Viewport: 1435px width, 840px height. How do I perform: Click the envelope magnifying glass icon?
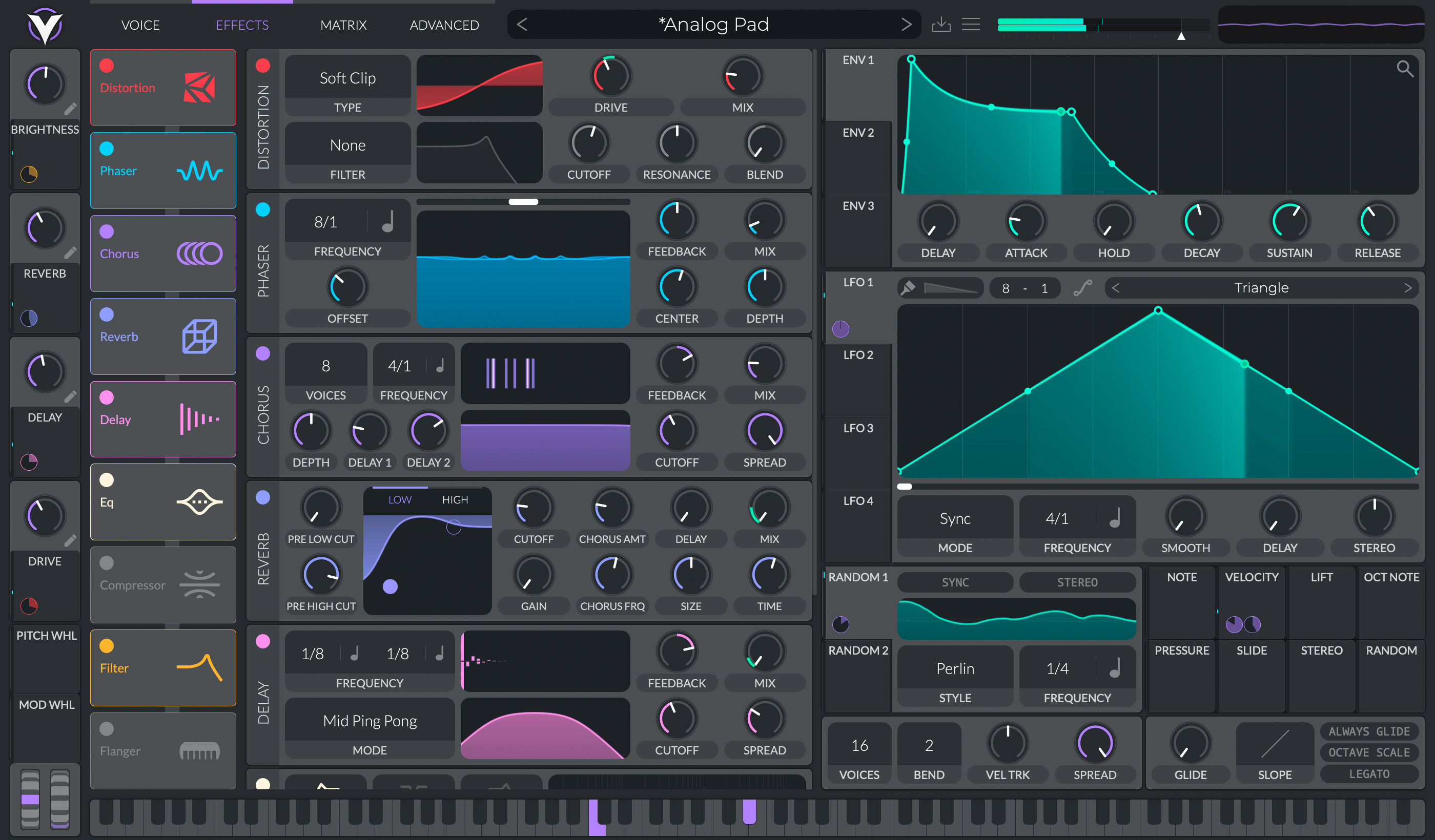tap(1404, 69)
